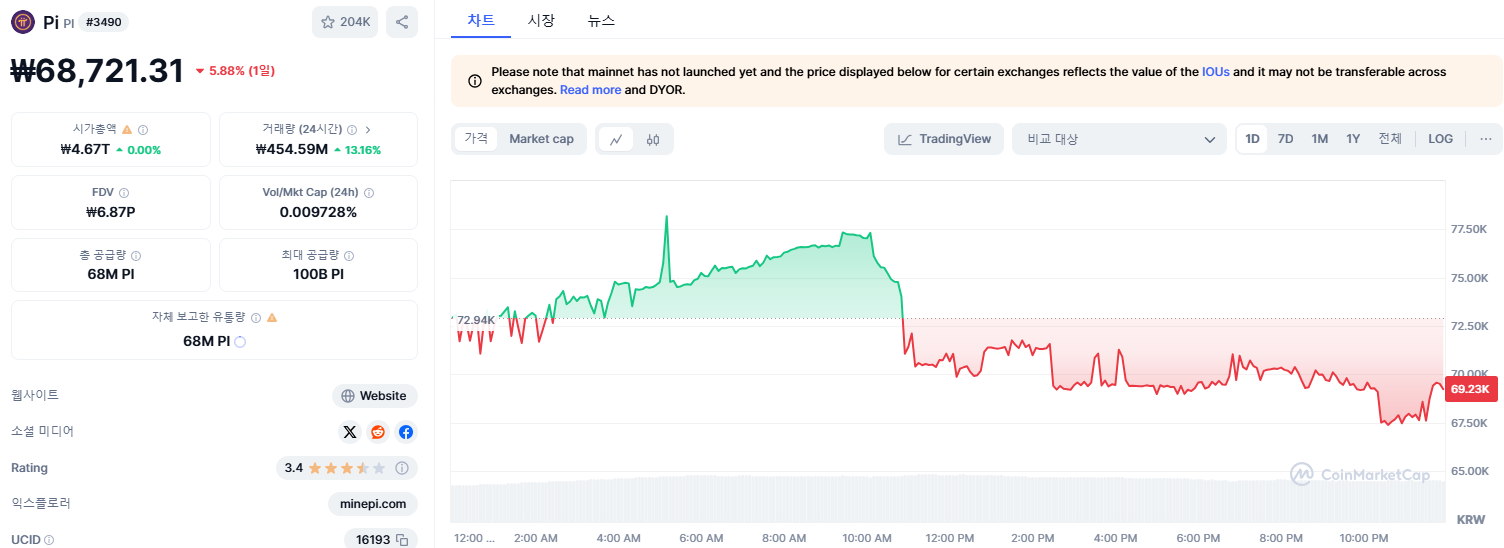Viewport: 1504px width, 548px height.
Task: Click the 5.88% (1일) change text
Action: point(235,71)
